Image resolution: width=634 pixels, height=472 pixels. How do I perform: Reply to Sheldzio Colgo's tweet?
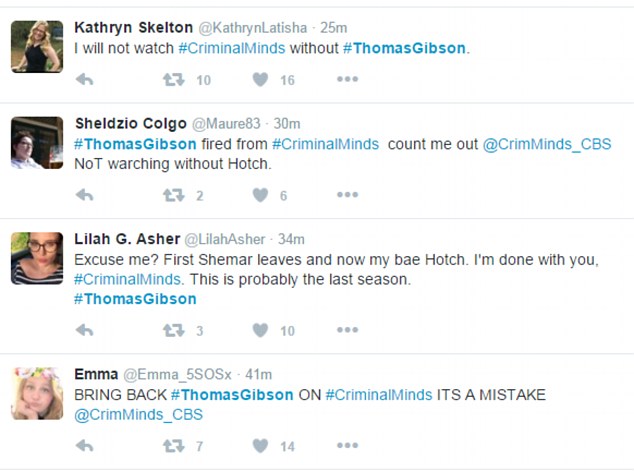(x=85, y=195)
